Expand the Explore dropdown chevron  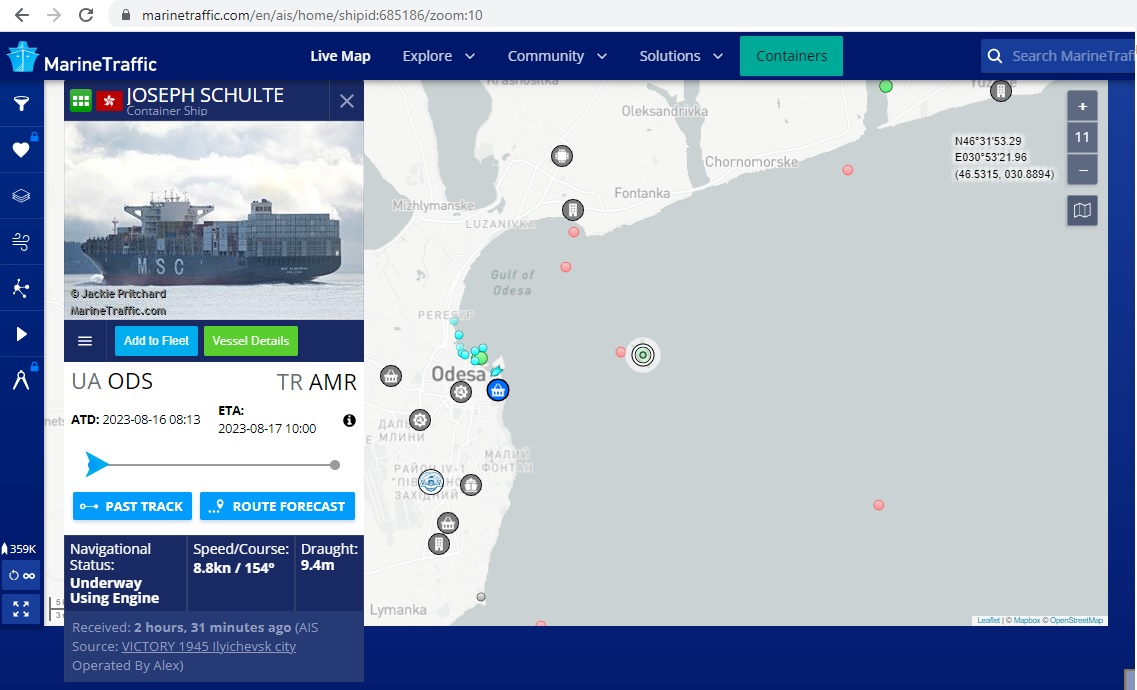pyautogui.click(x=469, y=56)
